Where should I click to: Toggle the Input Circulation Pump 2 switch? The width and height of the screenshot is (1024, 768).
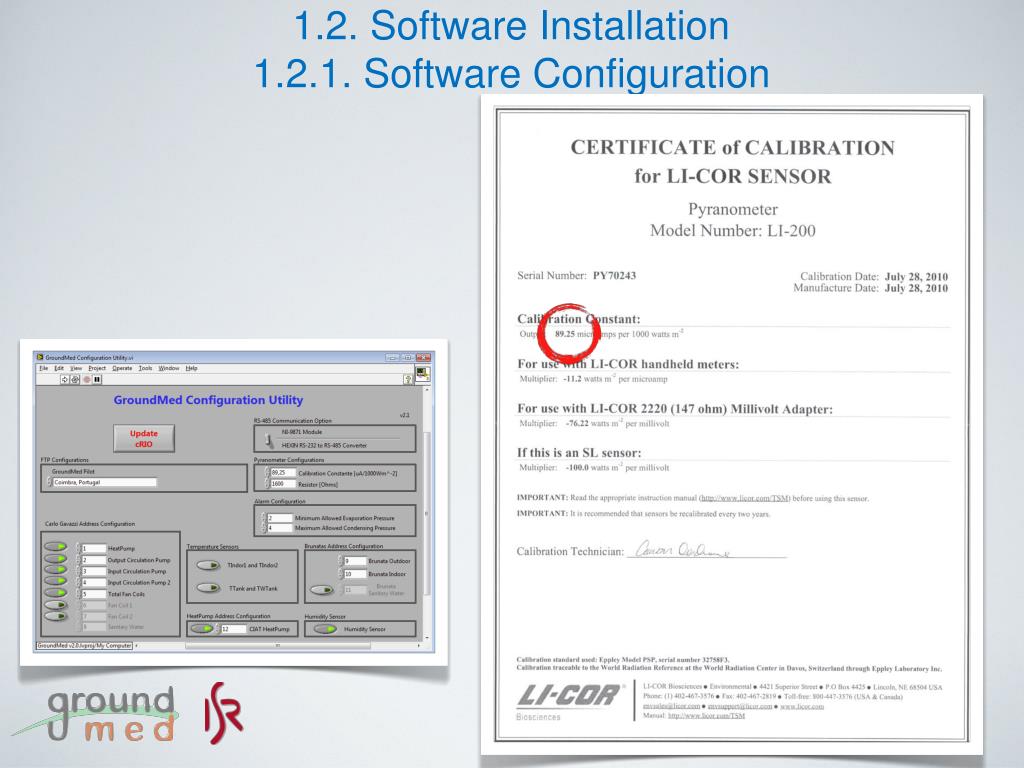(x=56, y=581)
